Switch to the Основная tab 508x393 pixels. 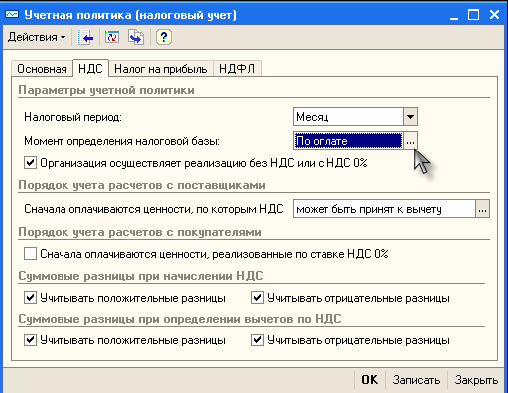coord(42,69)
